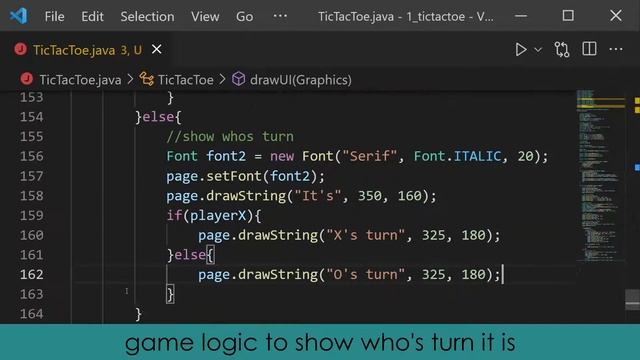Open the Selection menu
Viewport: 640px width, 360px height.
(x=147, y=17)
